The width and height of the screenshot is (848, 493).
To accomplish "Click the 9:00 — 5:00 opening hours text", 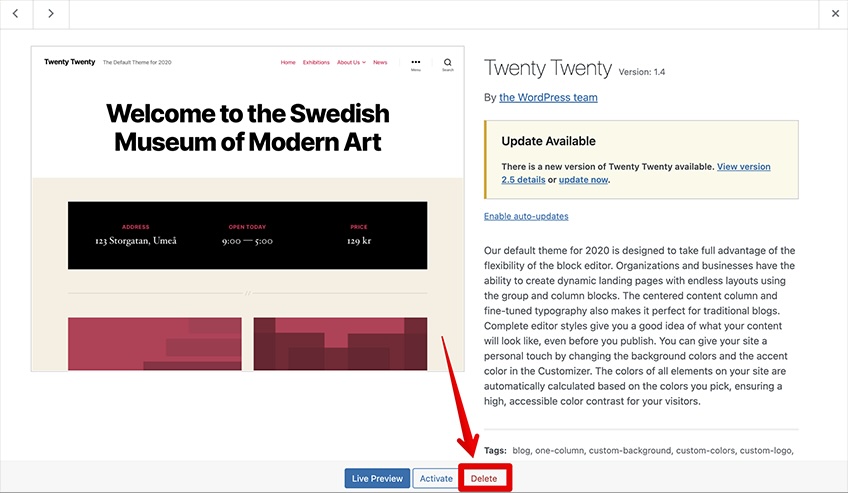I will pyautogui.click(x=247, y=241).
